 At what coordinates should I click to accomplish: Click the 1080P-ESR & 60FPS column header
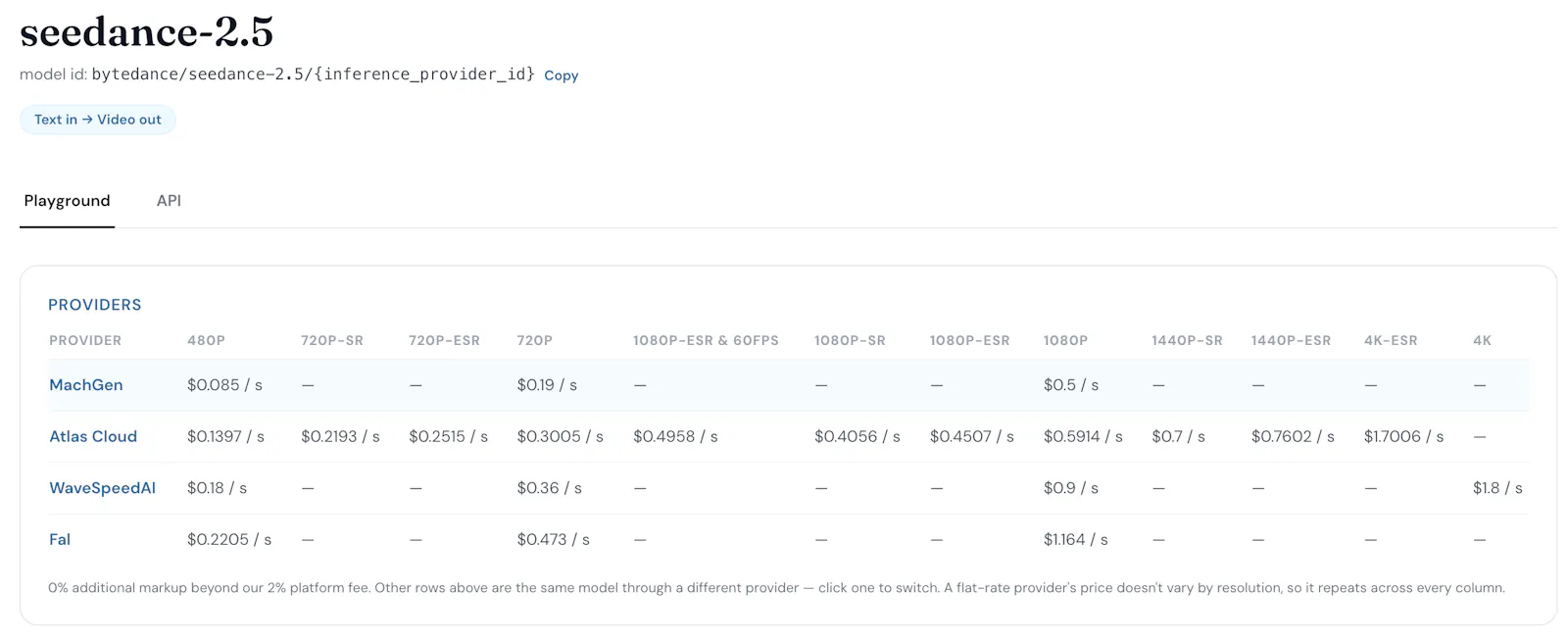706,341
